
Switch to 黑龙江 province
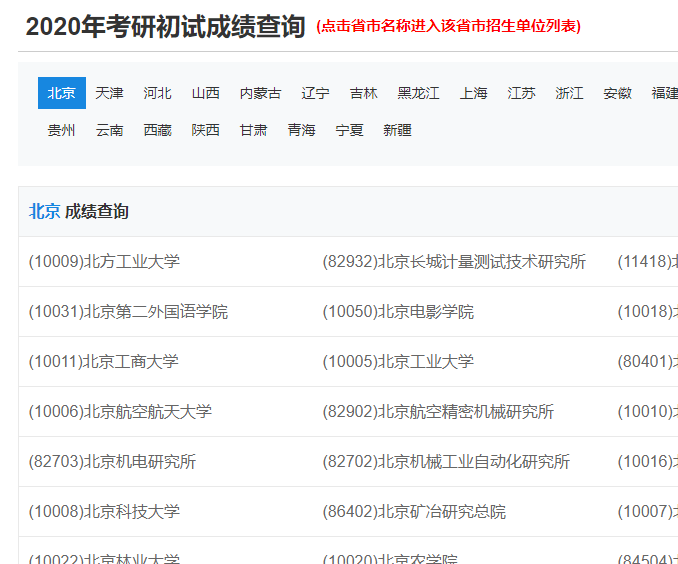pyautogui.click(x=419, y=93)
